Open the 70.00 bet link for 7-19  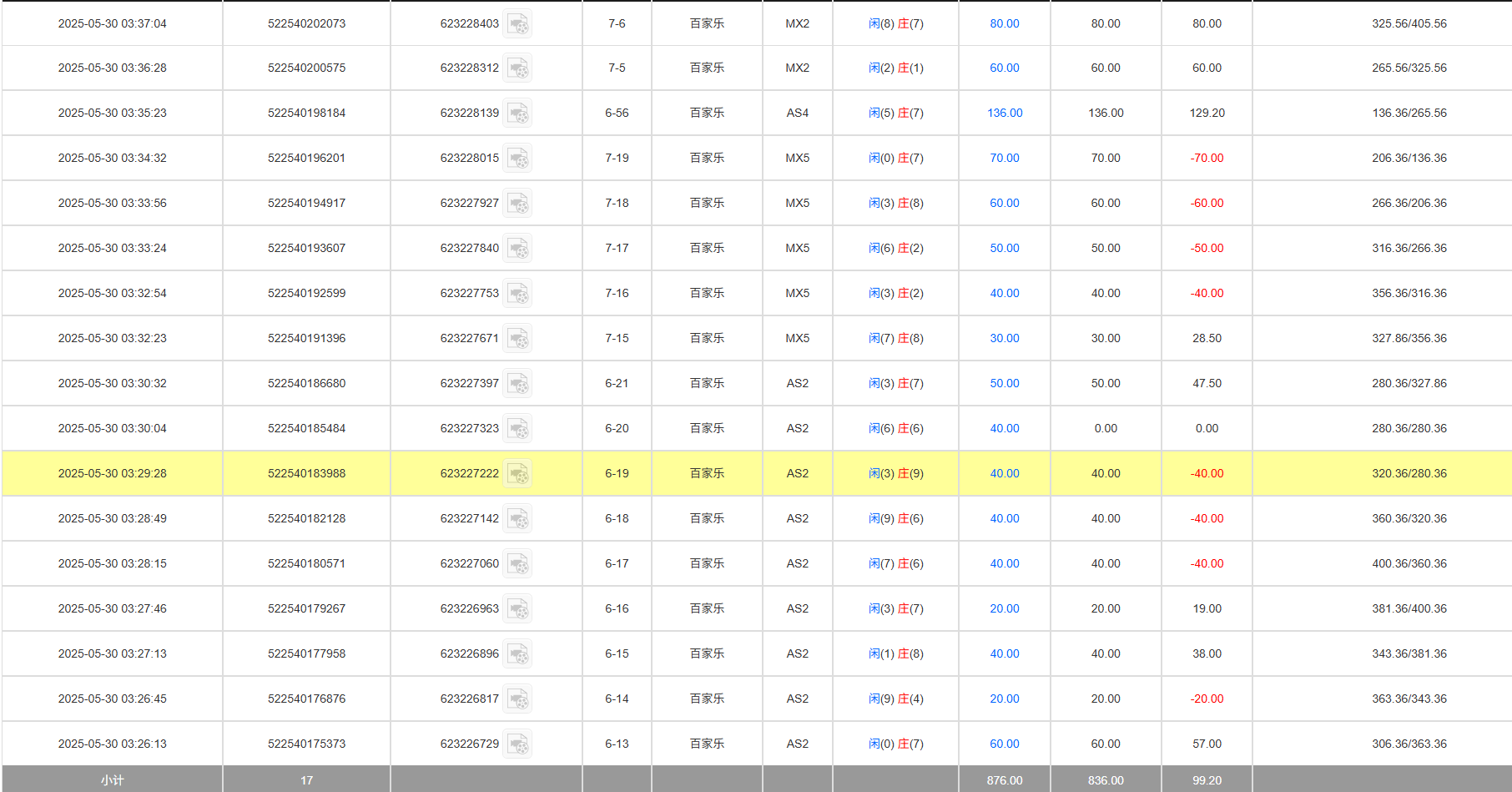coord(1005,158)
